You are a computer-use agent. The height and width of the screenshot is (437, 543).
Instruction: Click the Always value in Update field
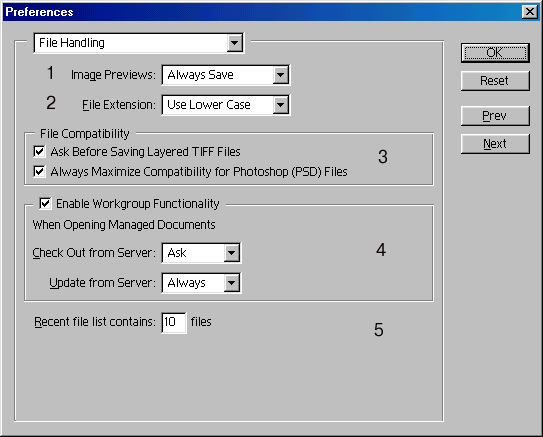tap(187, 283)
